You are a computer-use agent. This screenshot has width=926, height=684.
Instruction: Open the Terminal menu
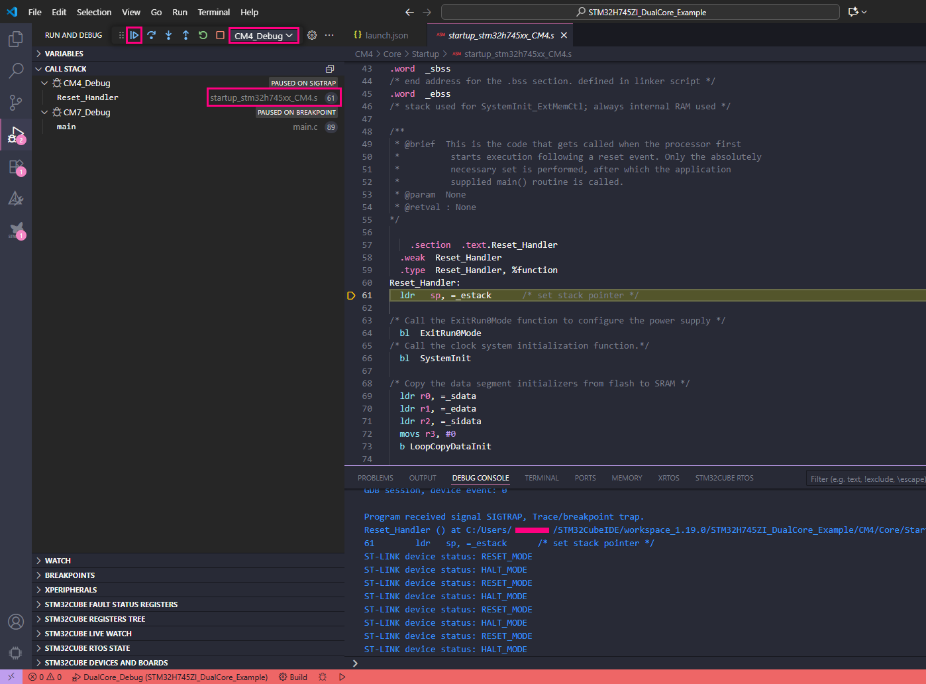pyautogui.click(x=213, y=12)
